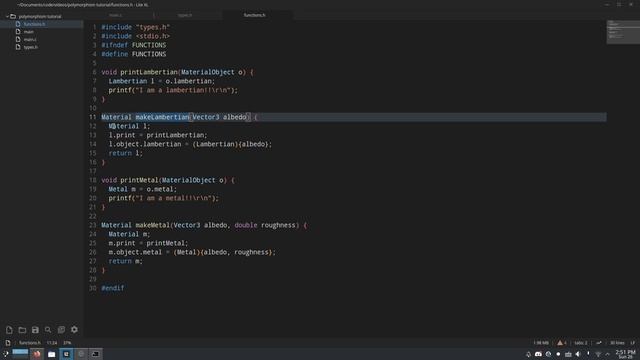Viewport: 640px width, 360px height.
Task: Click the document icon in the status bar
Action: click(8, 343)
